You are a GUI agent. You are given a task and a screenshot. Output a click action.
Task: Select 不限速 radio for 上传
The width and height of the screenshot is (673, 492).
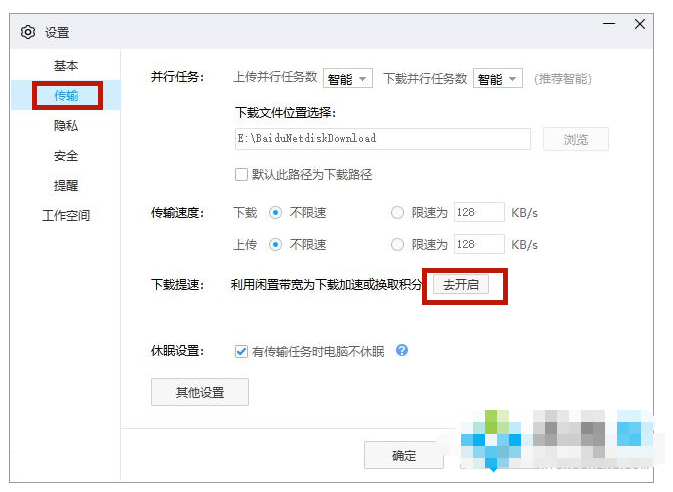tap(275, 244)
